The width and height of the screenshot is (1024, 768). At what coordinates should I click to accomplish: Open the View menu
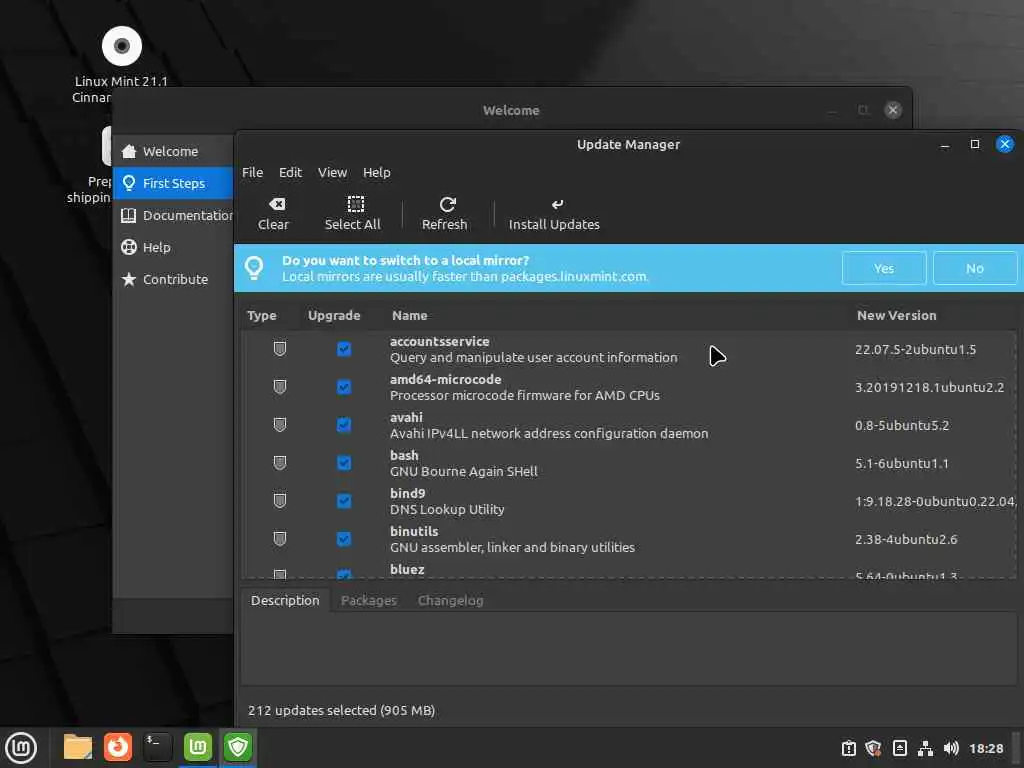click(x=332, y=172)
